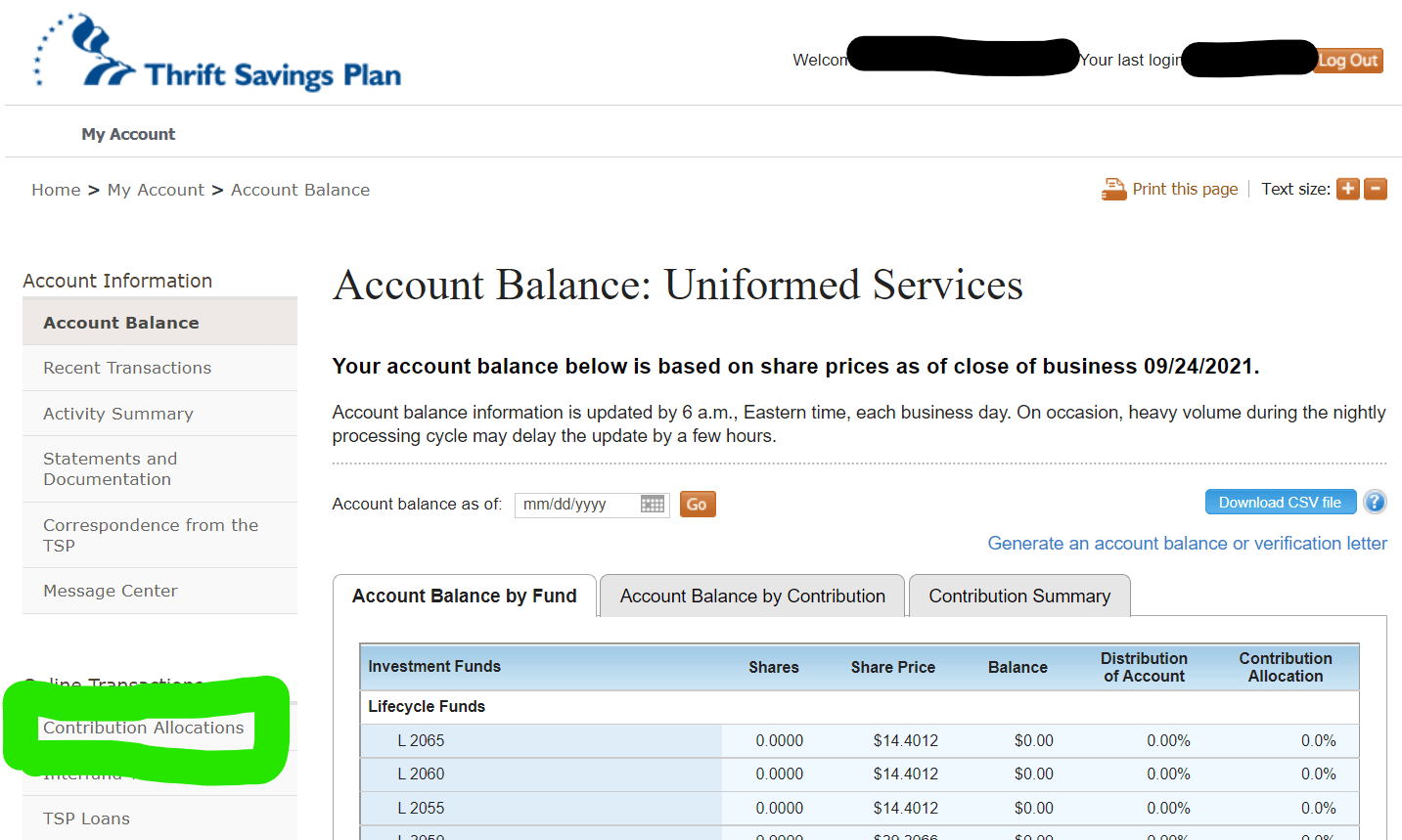Open the Contribution Summary tab
The height and width of the screenshot is (840, 1402).
click(1019, 596)
